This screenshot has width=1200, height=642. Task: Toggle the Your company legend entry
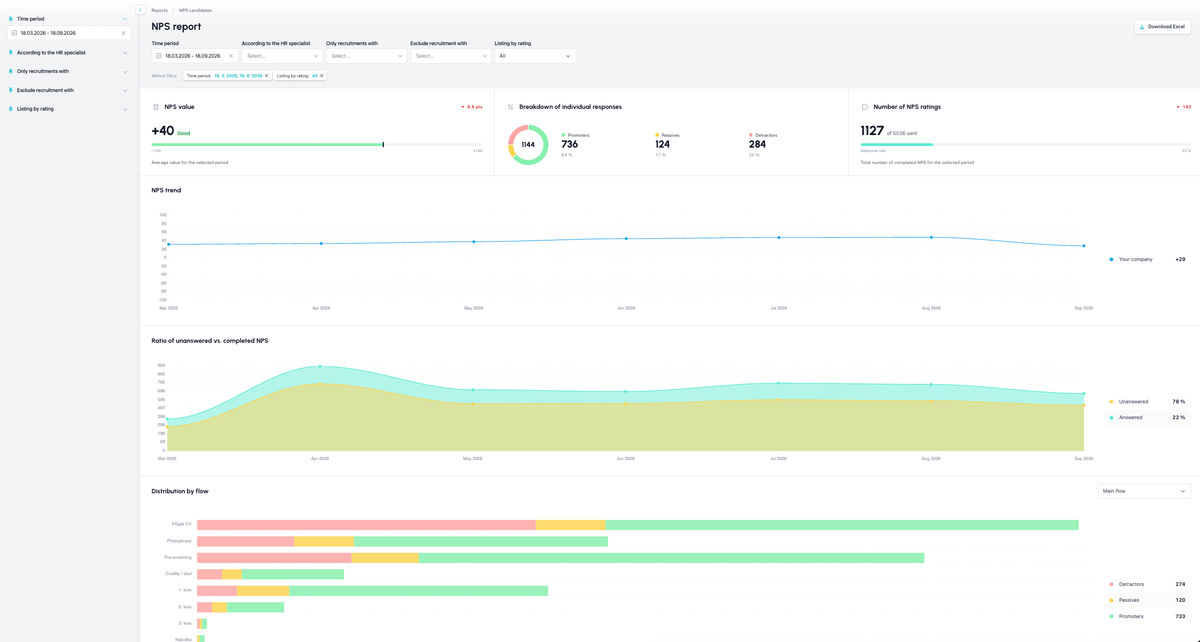[x=1147, y=259]
